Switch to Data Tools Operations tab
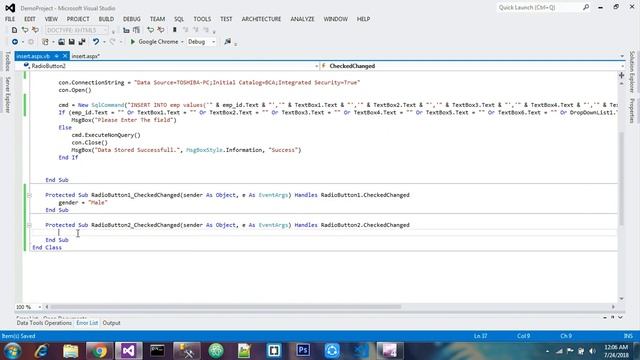The height and width of the screenshot is (360, 640). click(44, 323)
